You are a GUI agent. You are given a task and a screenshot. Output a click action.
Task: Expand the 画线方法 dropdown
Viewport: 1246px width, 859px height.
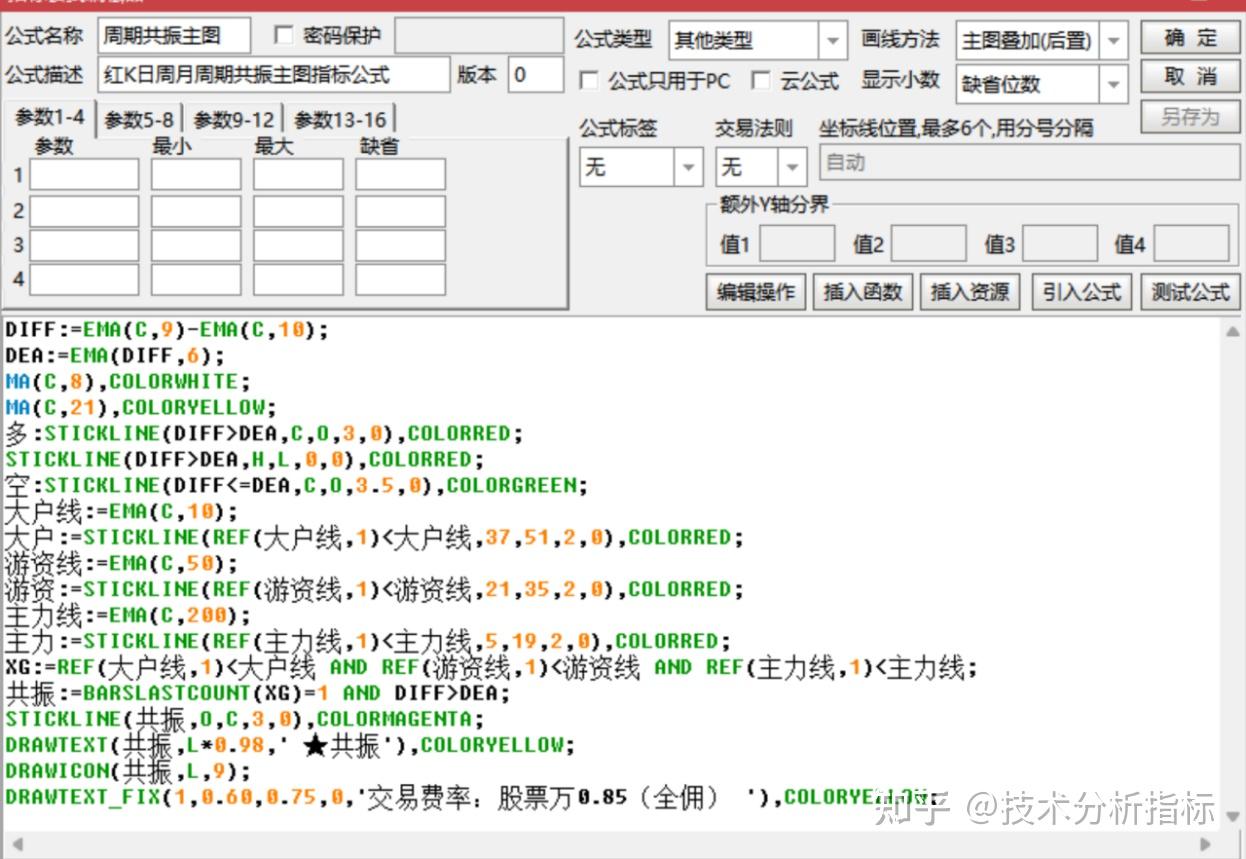[1115, 40]
